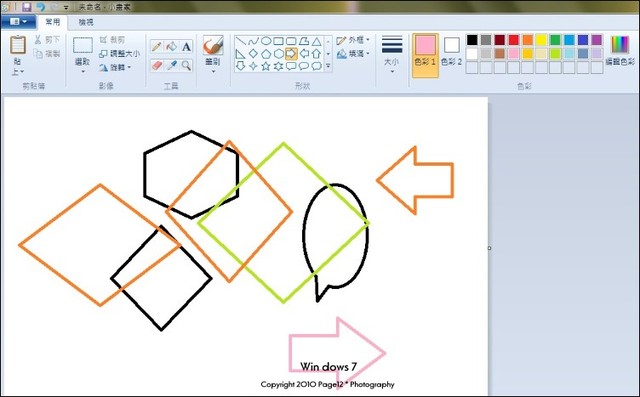Image resolution: width=640 pixels, height=397 pixels.
Task: Choose the Six-point star shape
Action: click(278, 66)
